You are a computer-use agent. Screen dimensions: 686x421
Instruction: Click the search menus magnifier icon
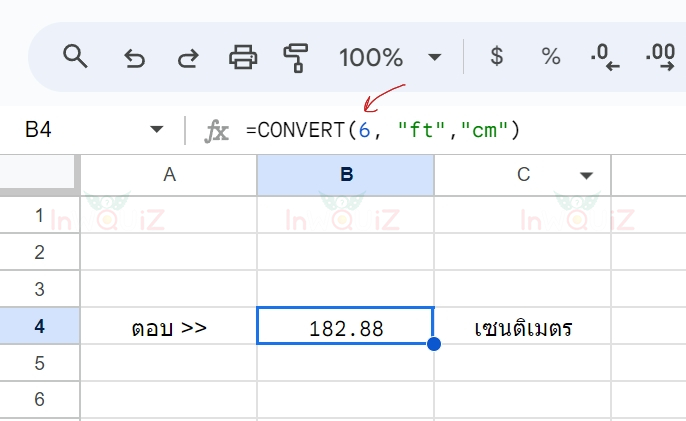pos(75,56)
